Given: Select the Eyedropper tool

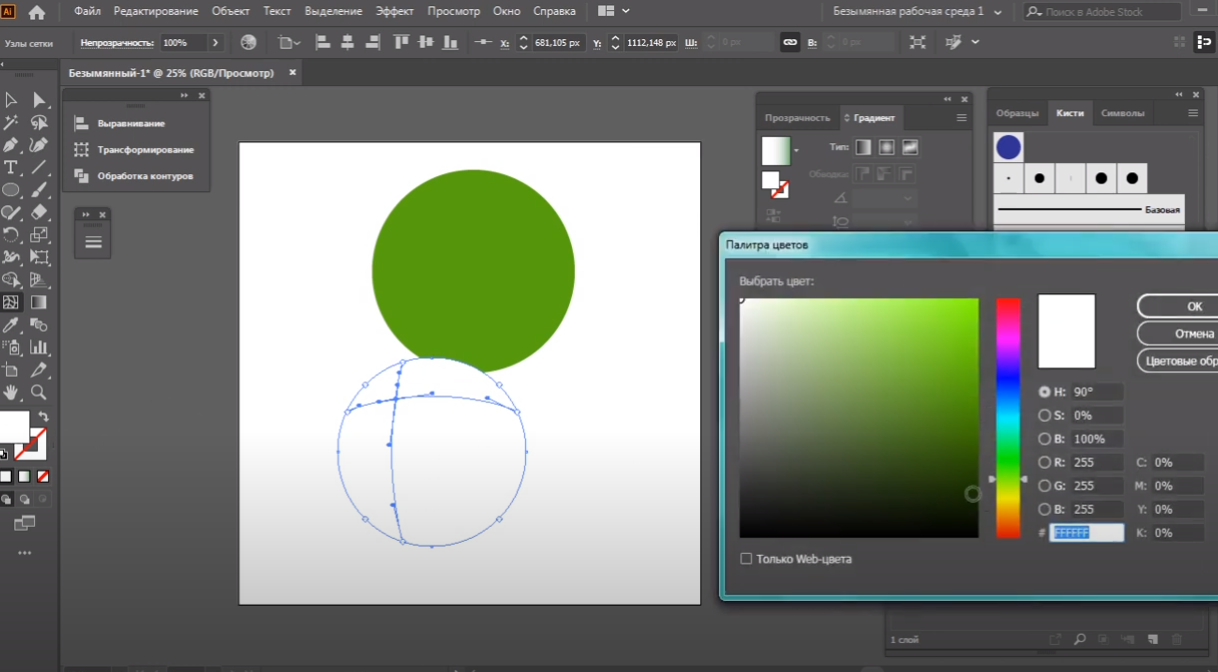Looking at the screenshot, I should [11, 325].
